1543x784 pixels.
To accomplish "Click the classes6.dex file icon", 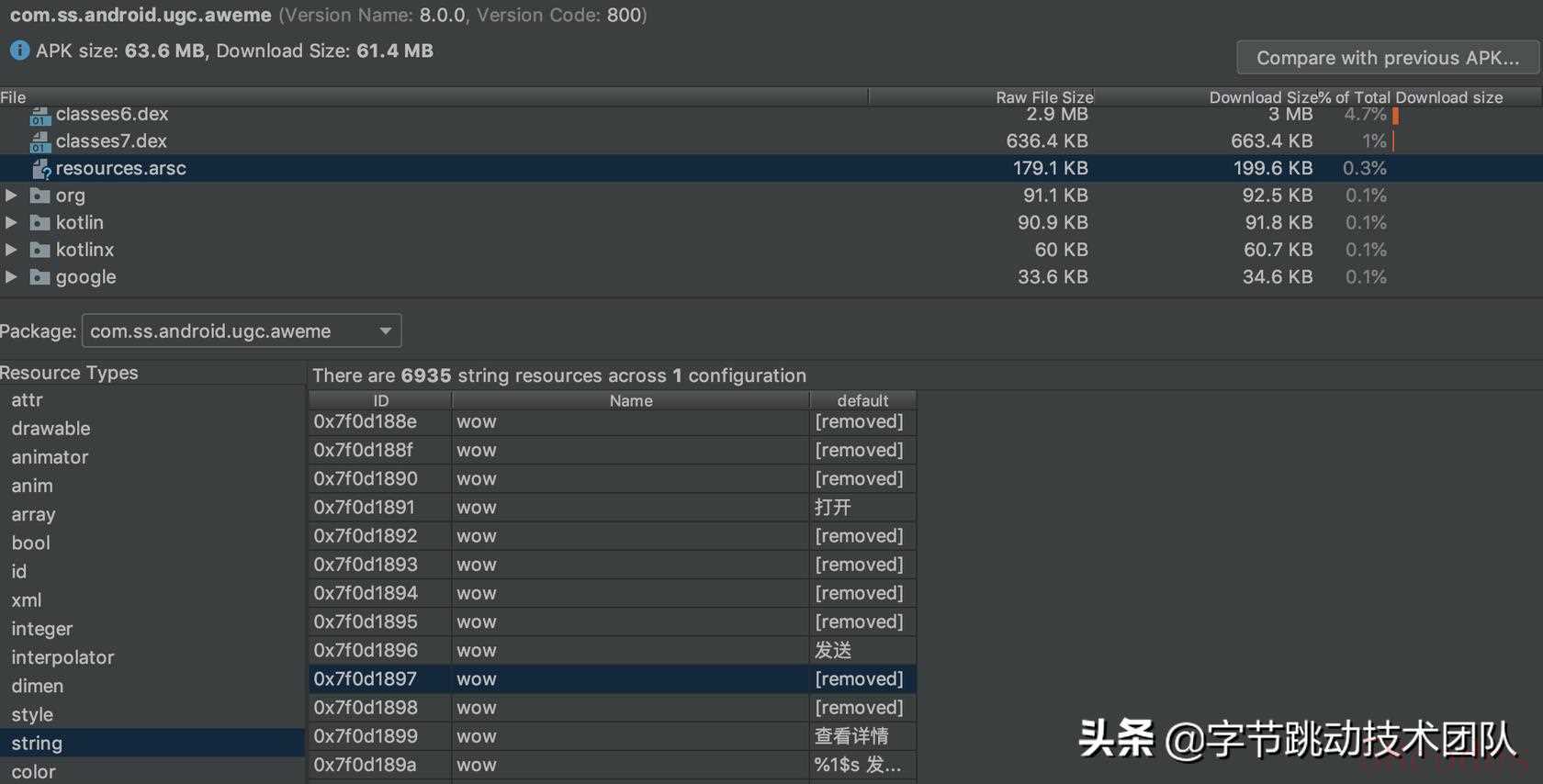I will [x=39, y=116].
